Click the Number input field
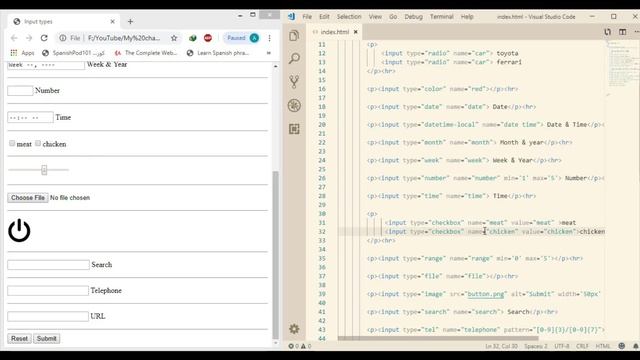640x360 pixels. (x=20, y=91)
